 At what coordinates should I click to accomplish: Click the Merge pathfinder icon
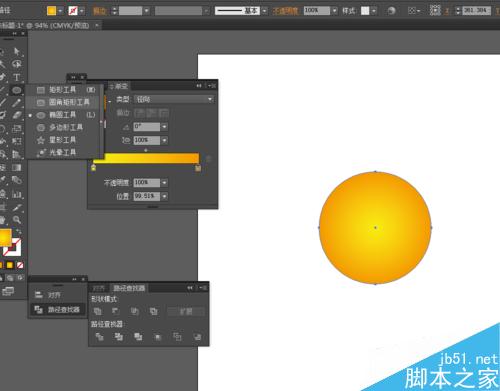138,337
